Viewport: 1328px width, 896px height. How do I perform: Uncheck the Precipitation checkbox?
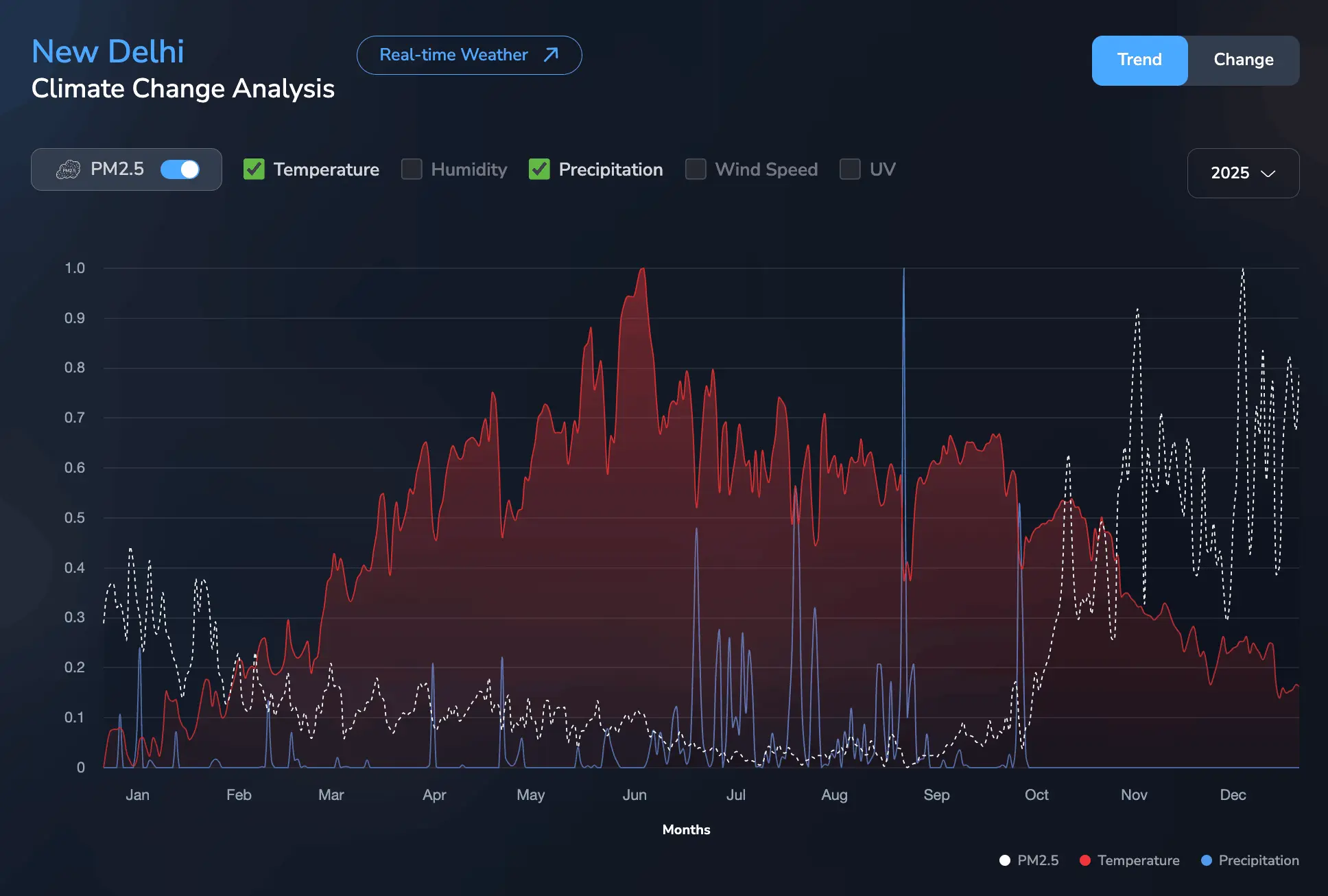[x=539, y=169]
